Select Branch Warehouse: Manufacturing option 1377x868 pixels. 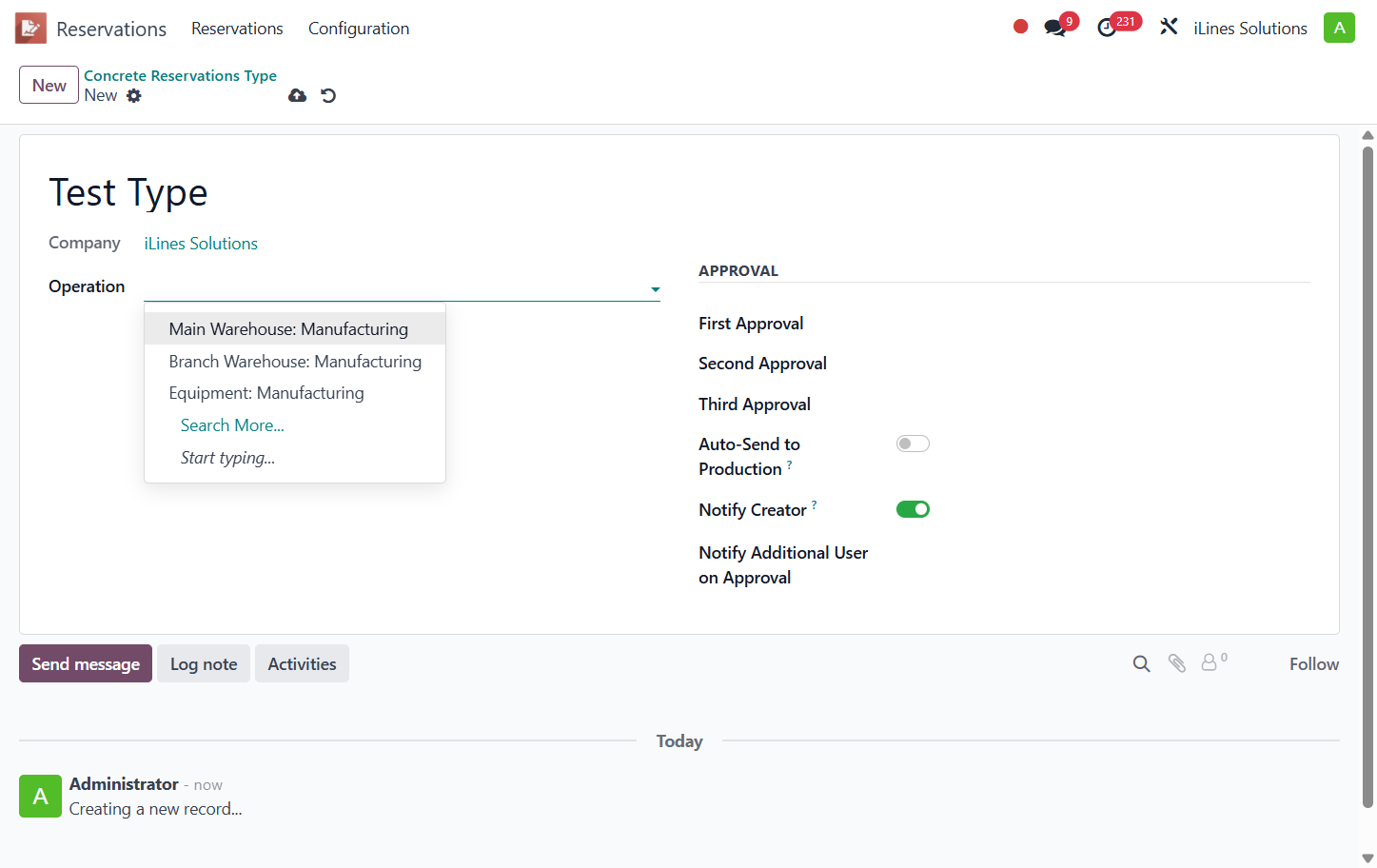295,361
